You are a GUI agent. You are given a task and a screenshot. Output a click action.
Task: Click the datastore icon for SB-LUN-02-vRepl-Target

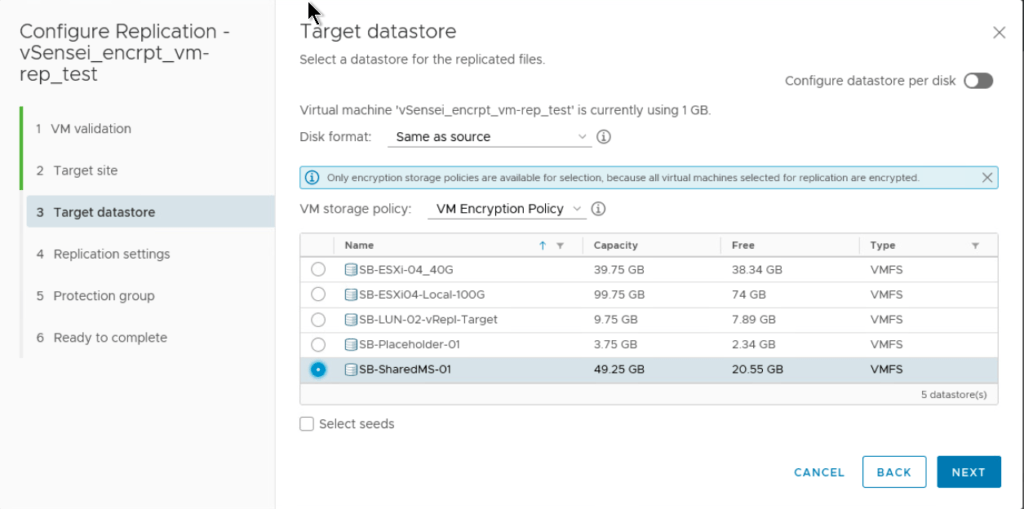(x=351, y=320)
